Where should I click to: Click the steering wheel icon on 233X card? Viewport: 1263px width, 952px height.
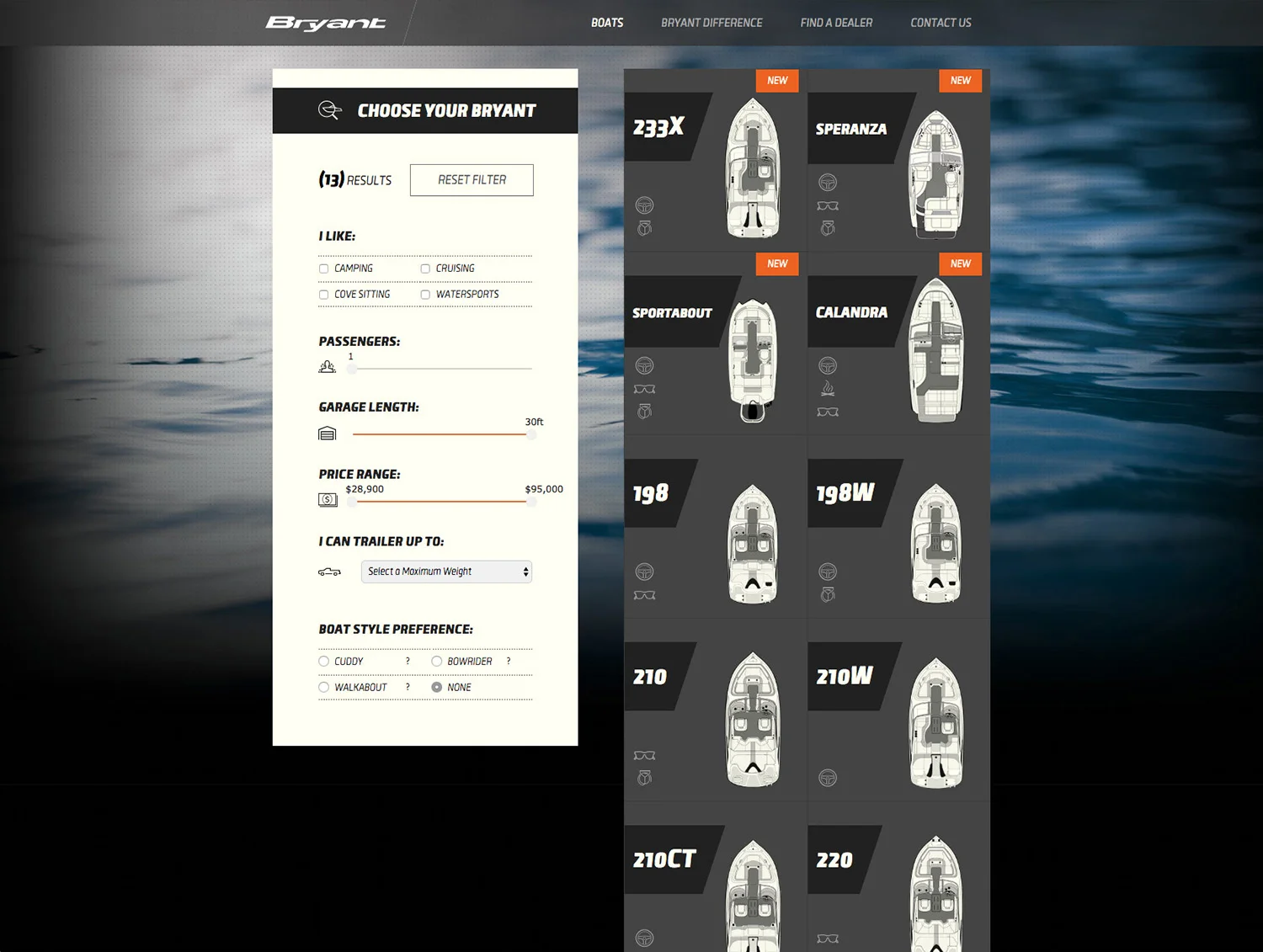(644, 205)
